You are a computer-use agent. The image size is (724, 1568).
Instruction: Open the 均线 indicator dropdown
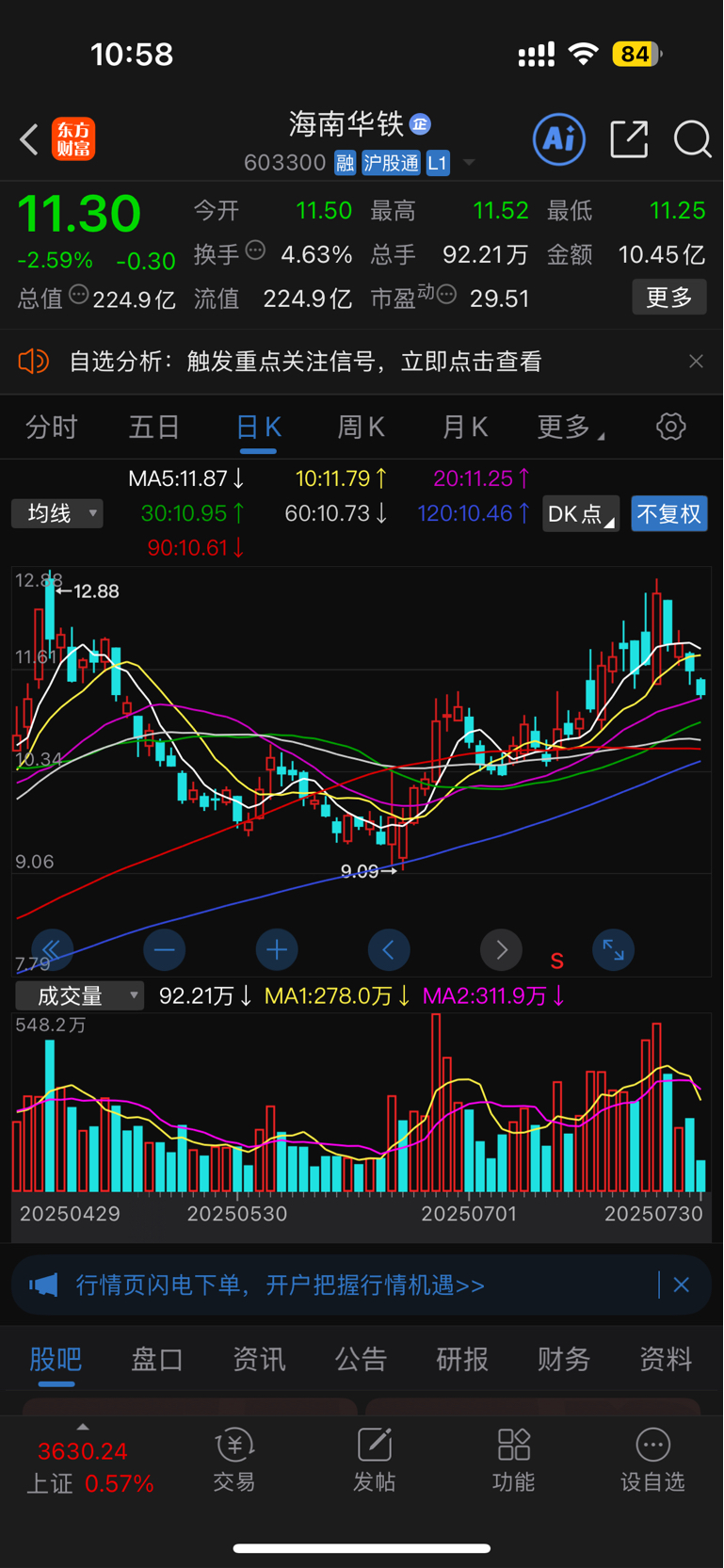point(57,513)
